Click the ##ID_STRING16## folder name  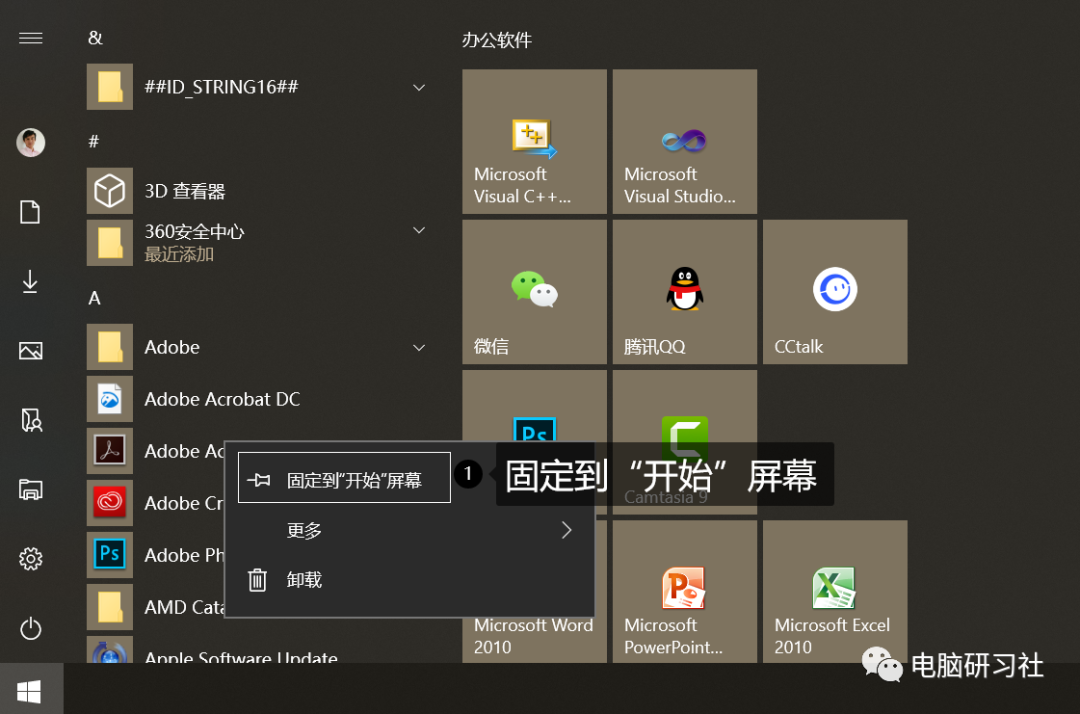(x=221, y=87)
